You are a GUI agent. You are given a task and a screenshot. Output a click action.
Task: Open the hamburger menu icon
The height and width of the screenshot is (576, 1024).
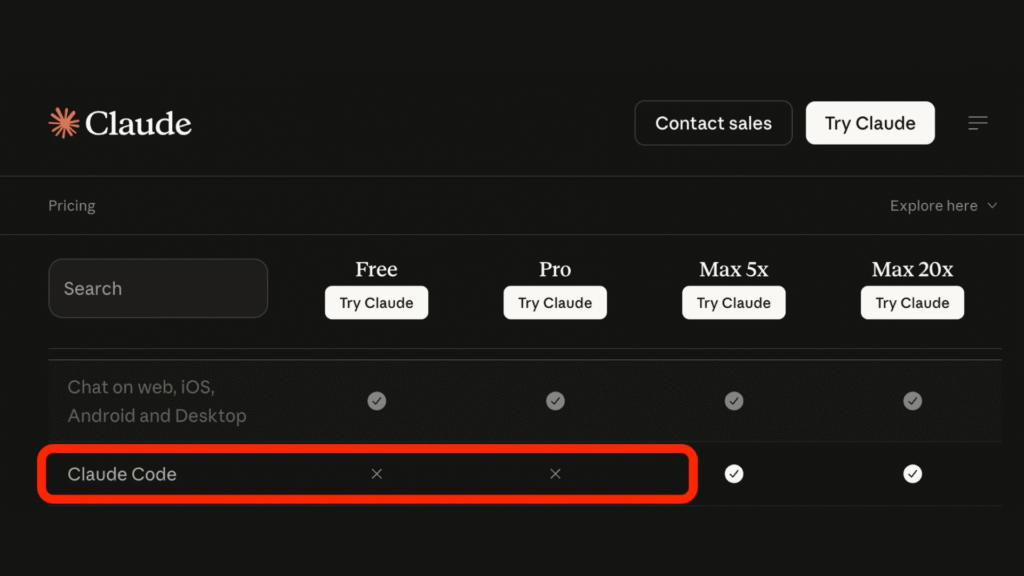[x=978, y=123]
